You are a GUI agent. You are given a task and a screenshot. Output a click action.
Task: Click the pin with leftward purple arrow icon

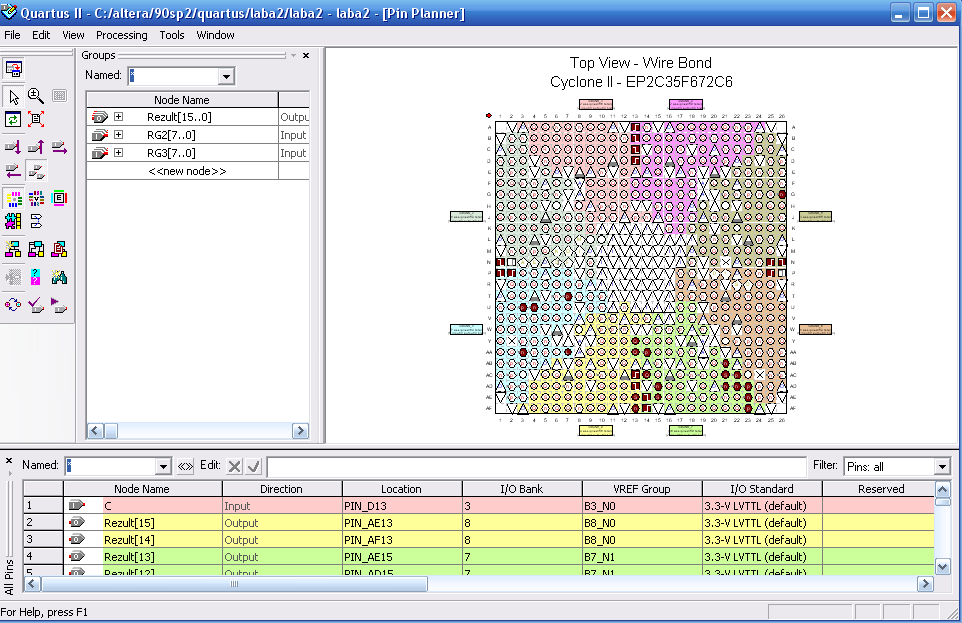tap(13, 171)
